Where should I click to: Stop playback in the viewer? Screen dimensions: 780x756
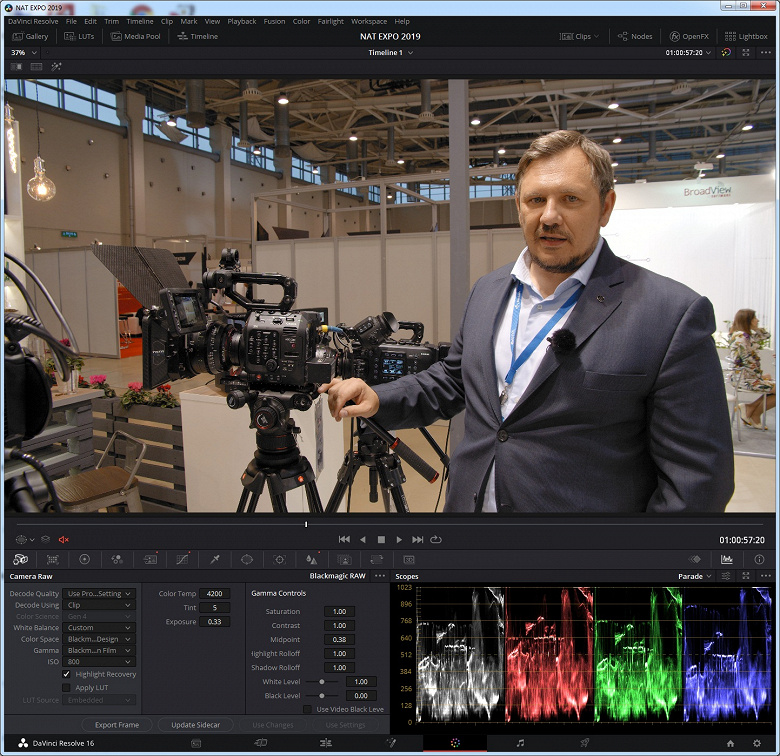click(x=381, y=540)
